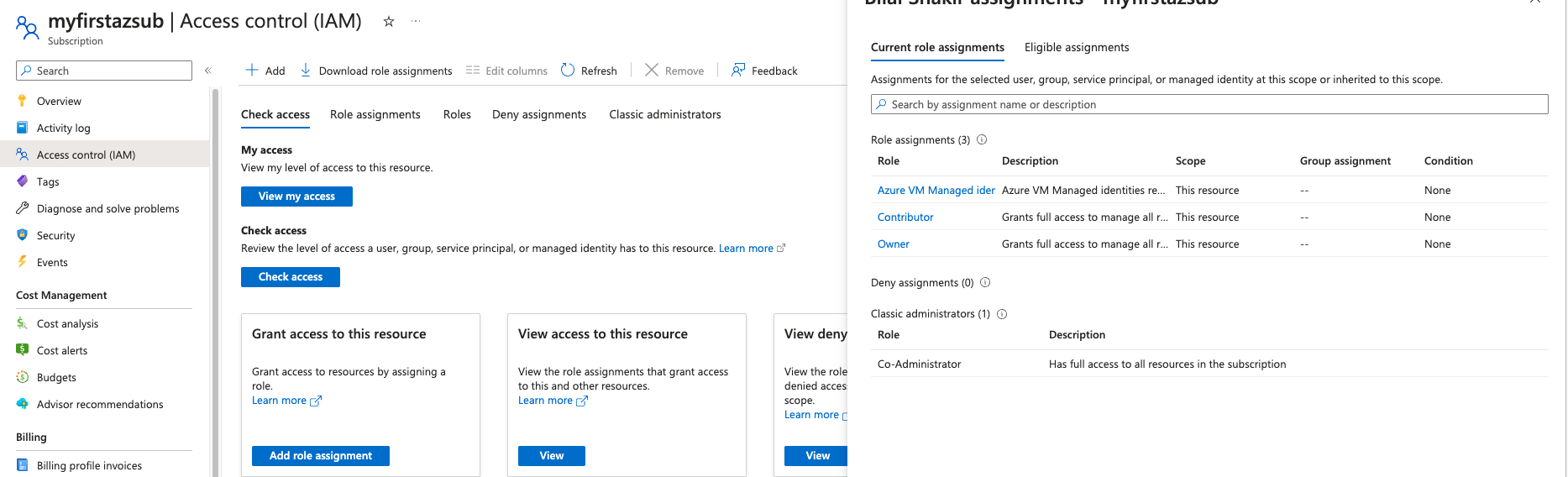
Task: Click the info icon next to Classic administrators (1)
Action: pyautogui.click(x=1002, y=314)
